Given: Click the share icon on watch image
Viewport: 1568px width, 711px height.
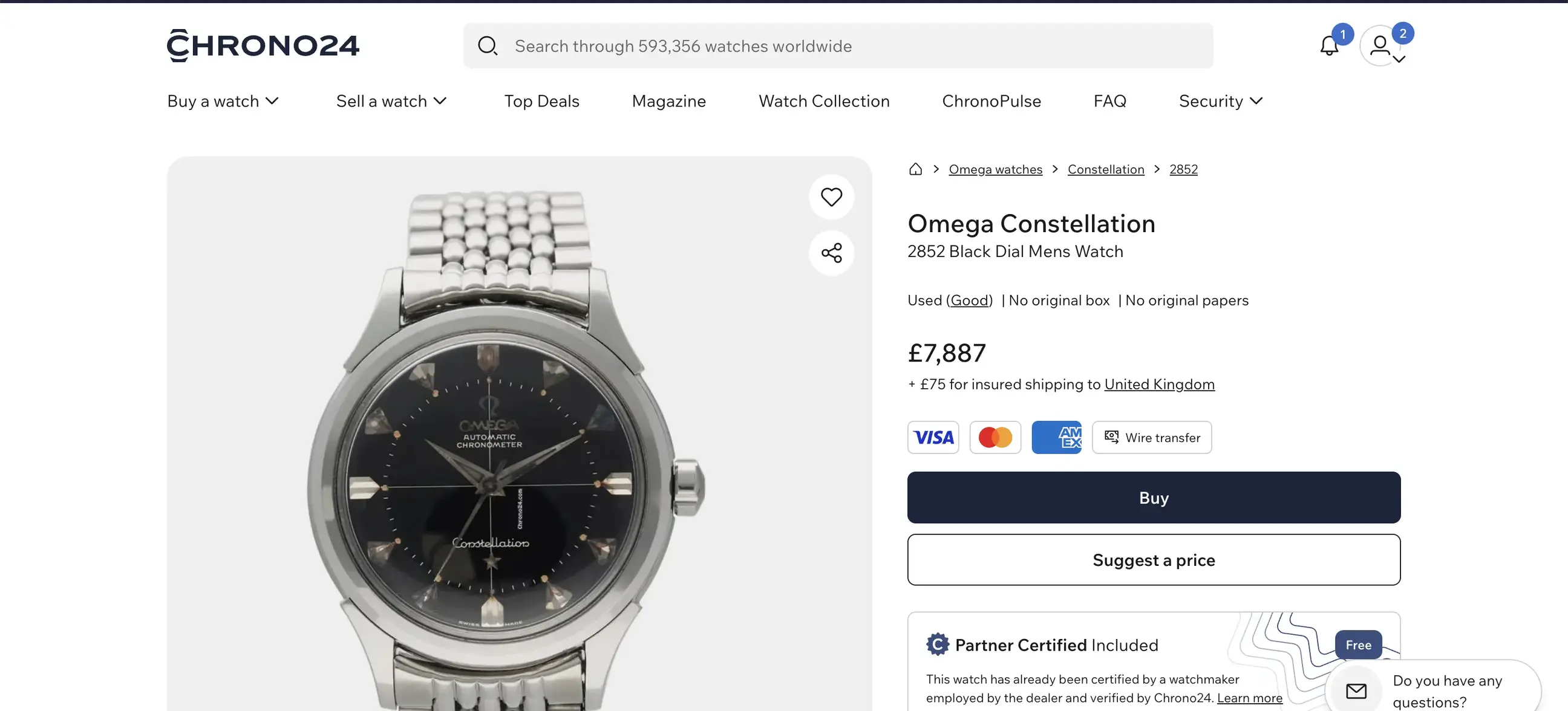Looking at the screenshot, I should 831,253.
